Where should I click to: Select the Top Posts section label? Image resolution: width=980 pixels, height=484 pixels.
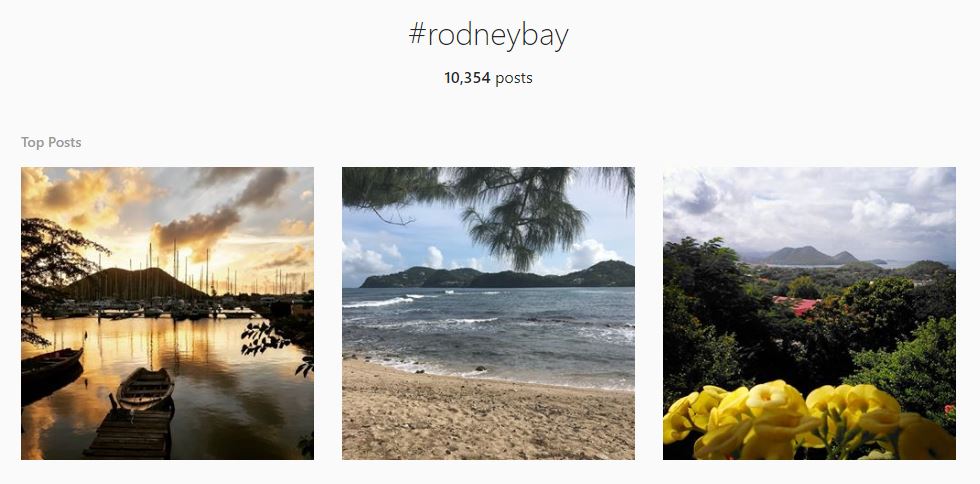(51, 142)
